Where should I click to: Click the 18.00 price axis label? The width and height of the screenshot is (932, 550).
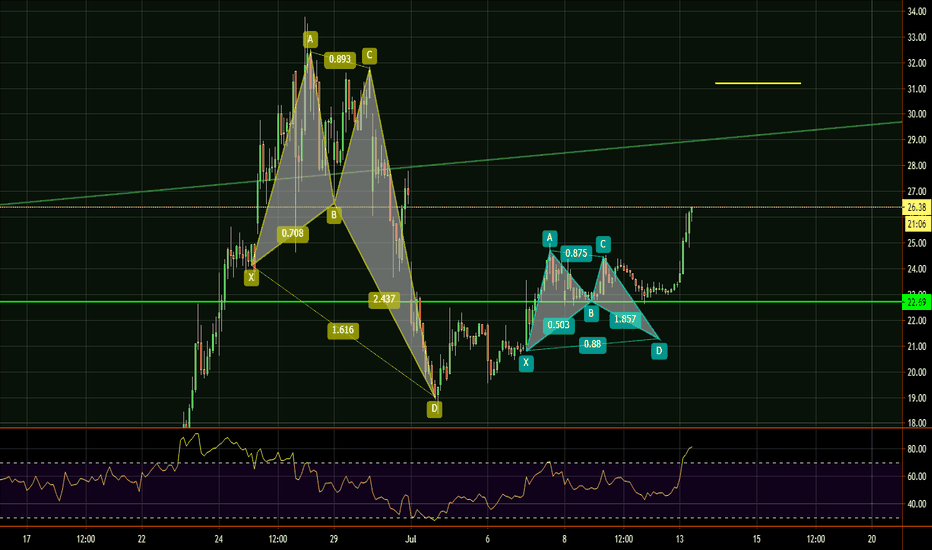(917, 423)
